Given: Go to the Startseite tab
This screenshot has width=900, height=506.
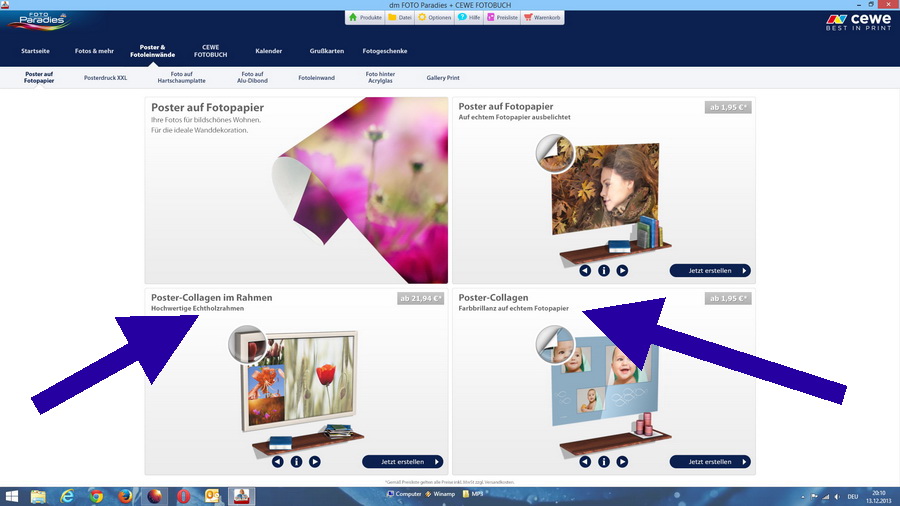Looking at the screenshot, I should point(35,51).
